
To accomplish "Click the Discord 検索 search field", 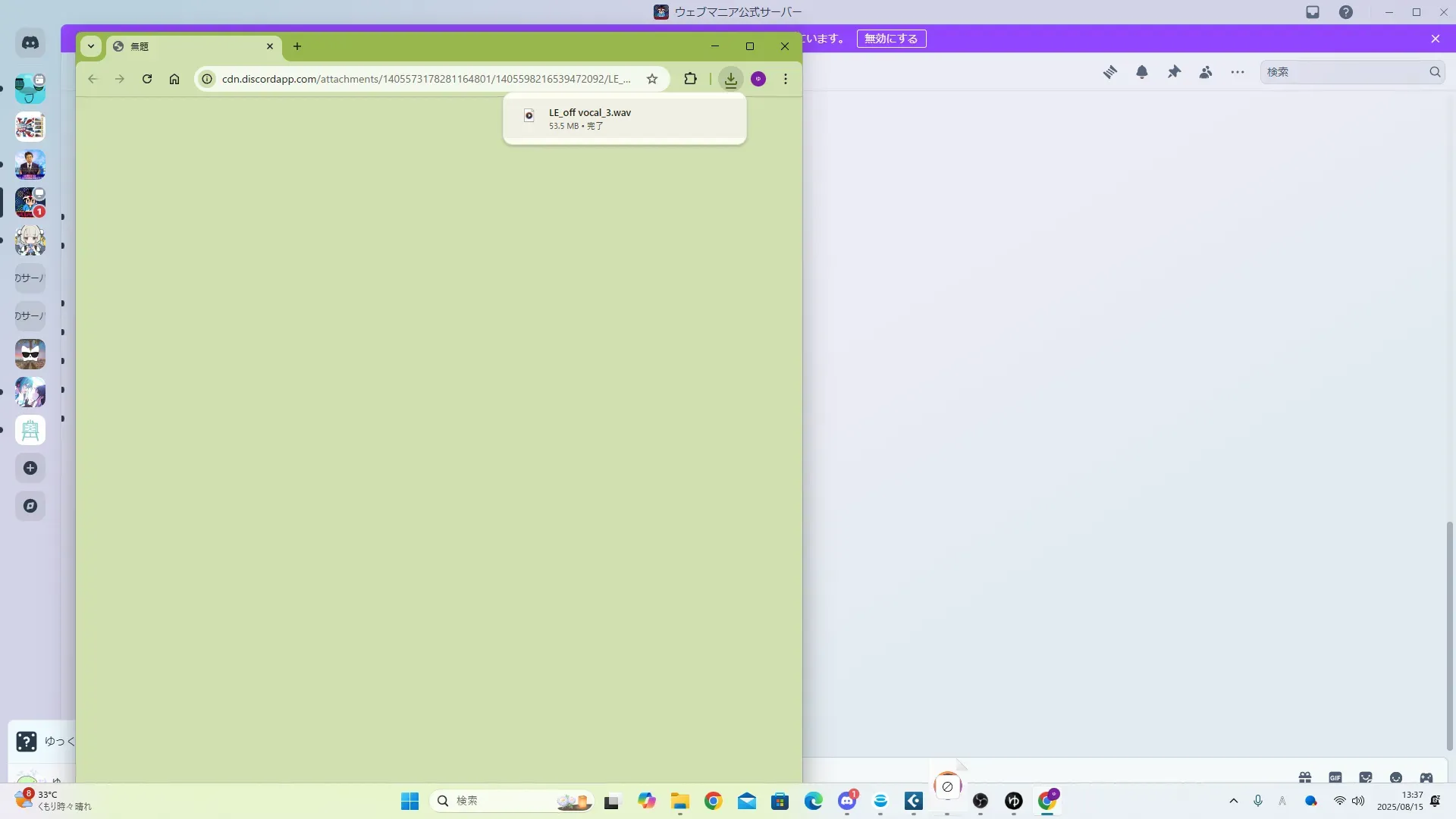I will (1342, 72).
